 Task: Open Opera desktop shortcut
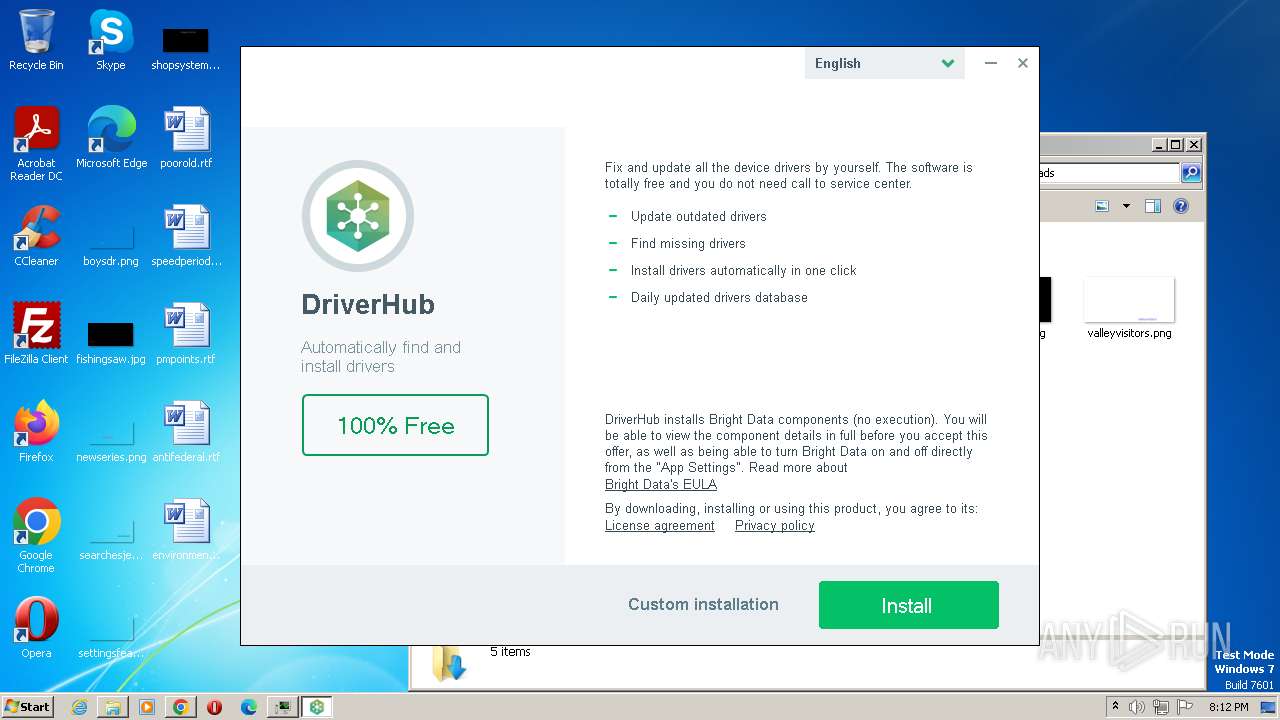click(36, 628)
